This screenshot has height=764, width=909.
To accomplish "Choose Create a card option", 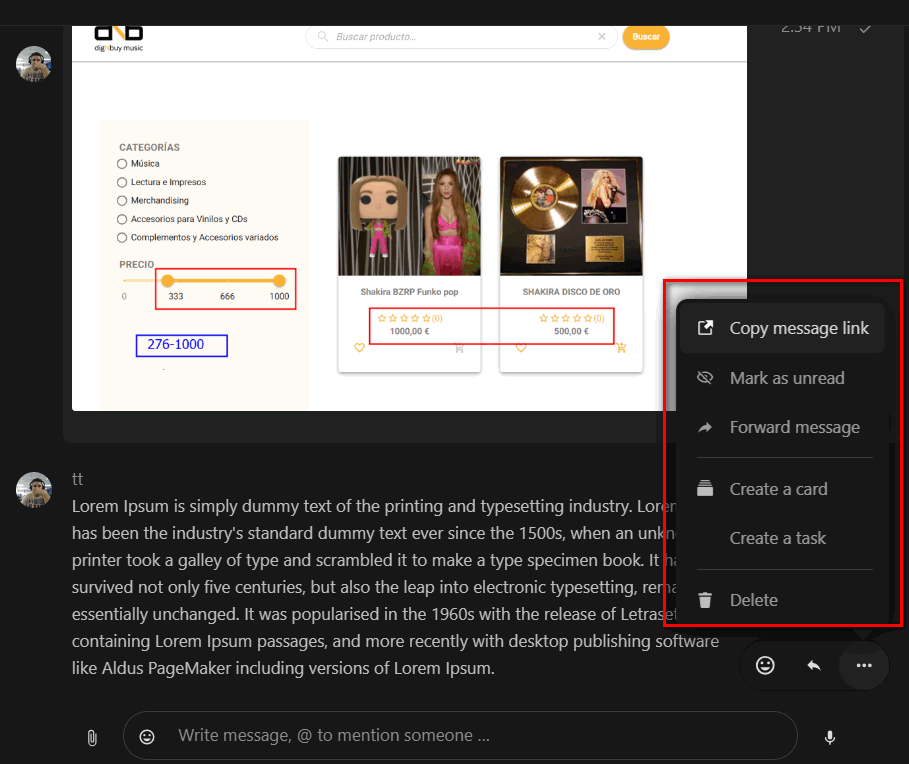I will pyautogui.click(x=781, y=489).
